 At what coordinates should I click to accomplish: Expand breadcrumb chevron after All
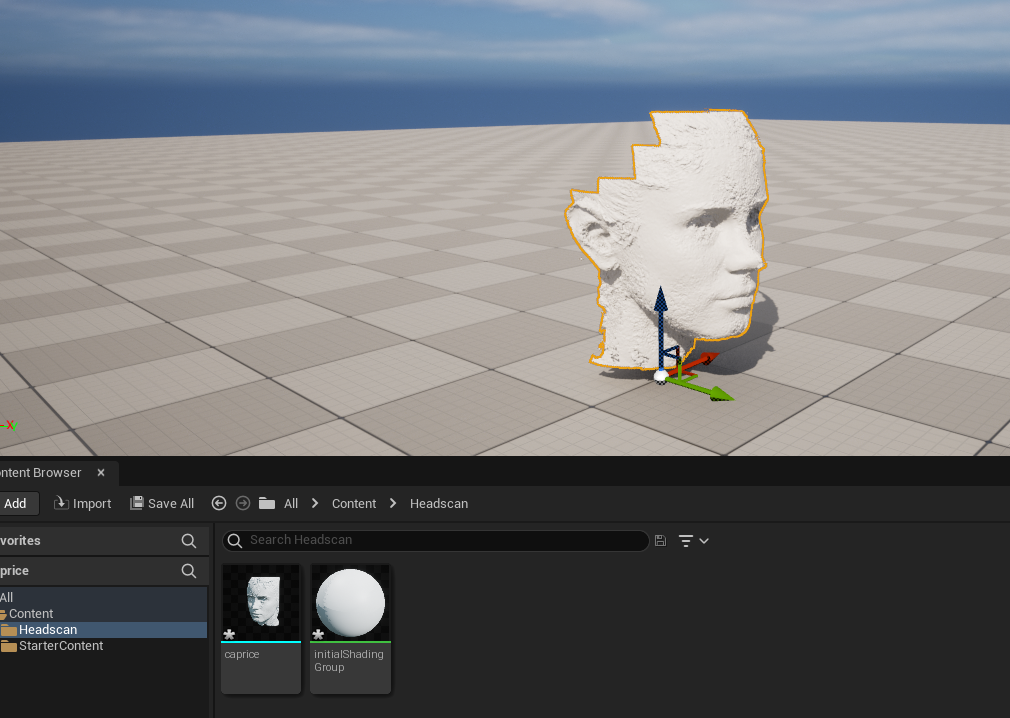click(315, 503)
